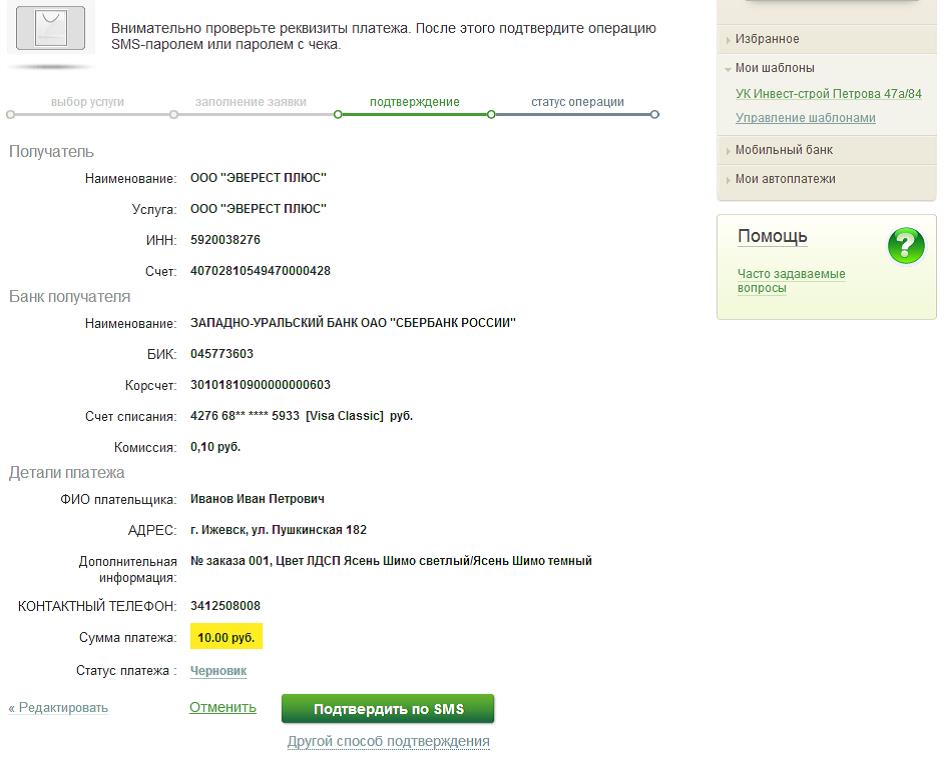The height and width of the screenshot is (760, 948).
Task: Click the ИНН value 5920038276
Action: click(x=225, y=240)
